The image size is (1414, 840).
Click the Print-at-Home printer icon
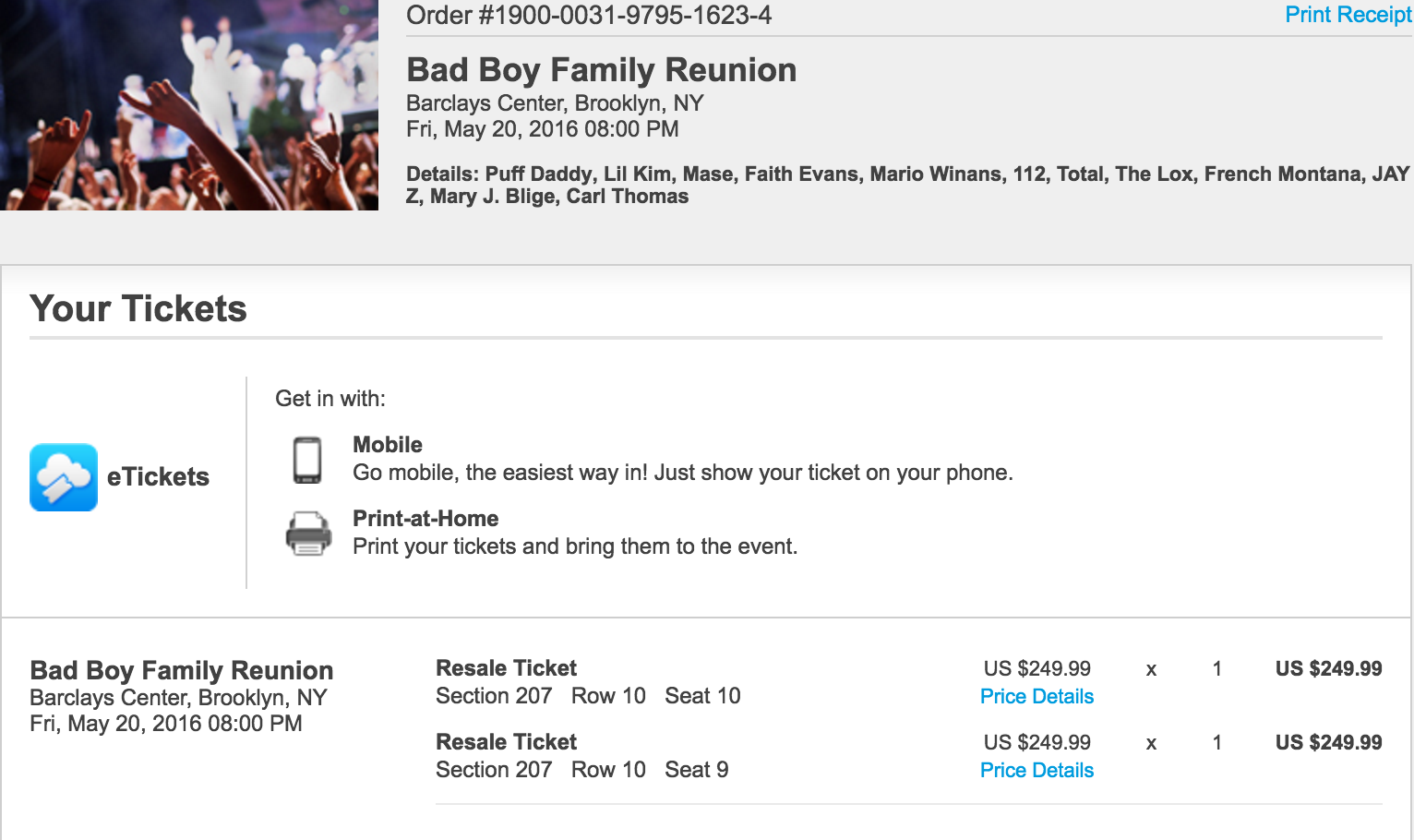[x=308, y=534]
